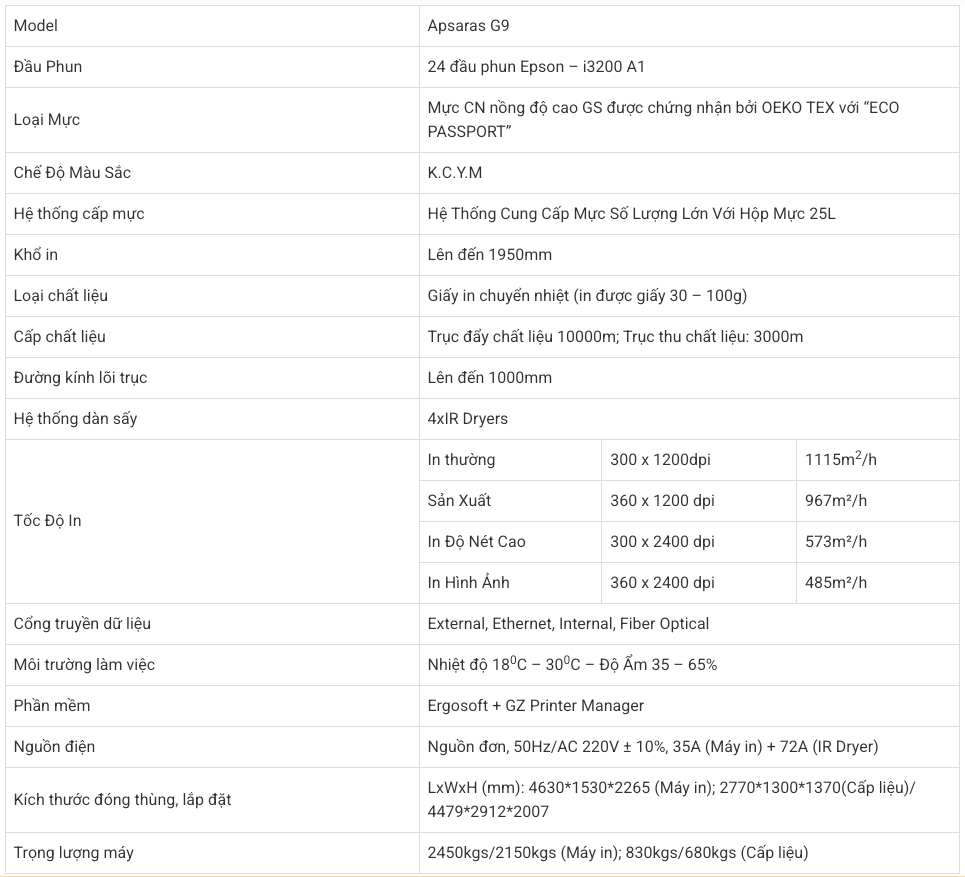Select the Hệ thống cấp mực label

pyautogui.click(x=79, y=214)
